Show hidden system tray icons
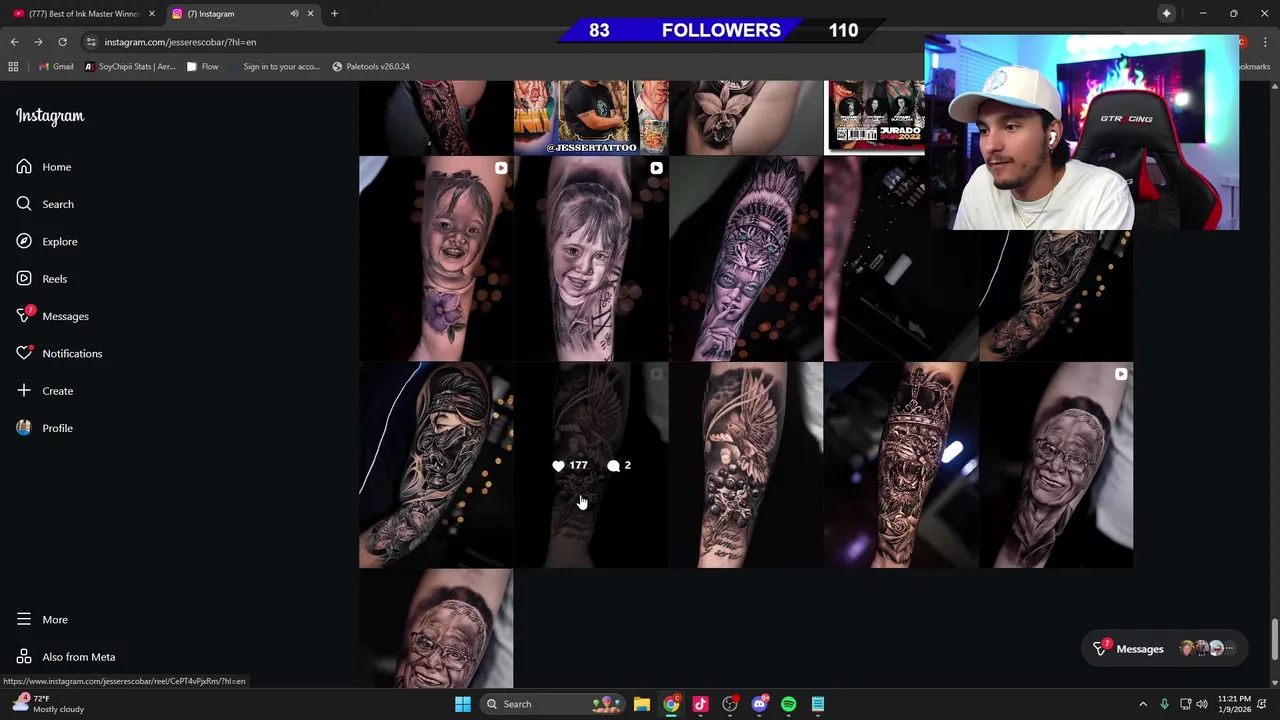 coord(1143,704)
